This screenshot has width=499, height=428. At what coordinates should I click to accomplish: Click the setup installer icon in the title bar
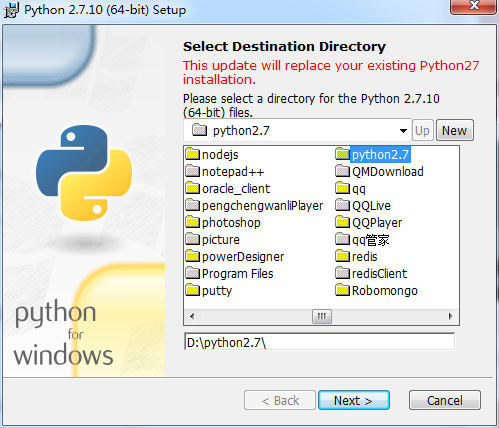[11, 10]
